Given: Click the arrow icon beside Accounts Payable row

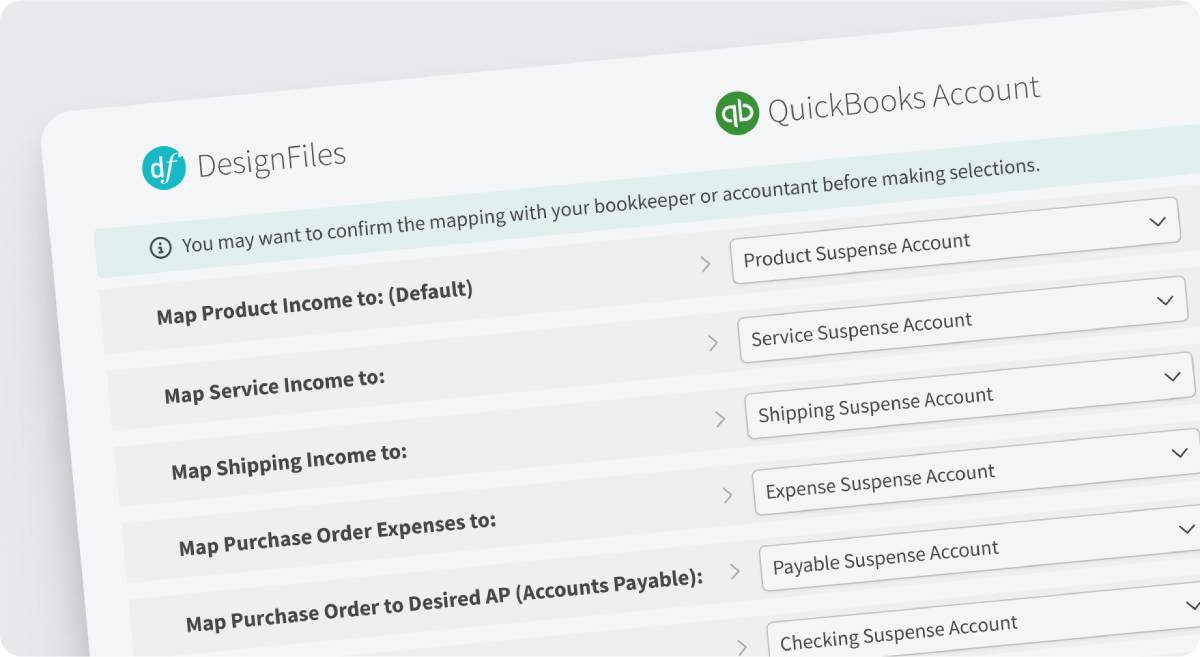Looking at the screenshot, I should pos(735,571).
